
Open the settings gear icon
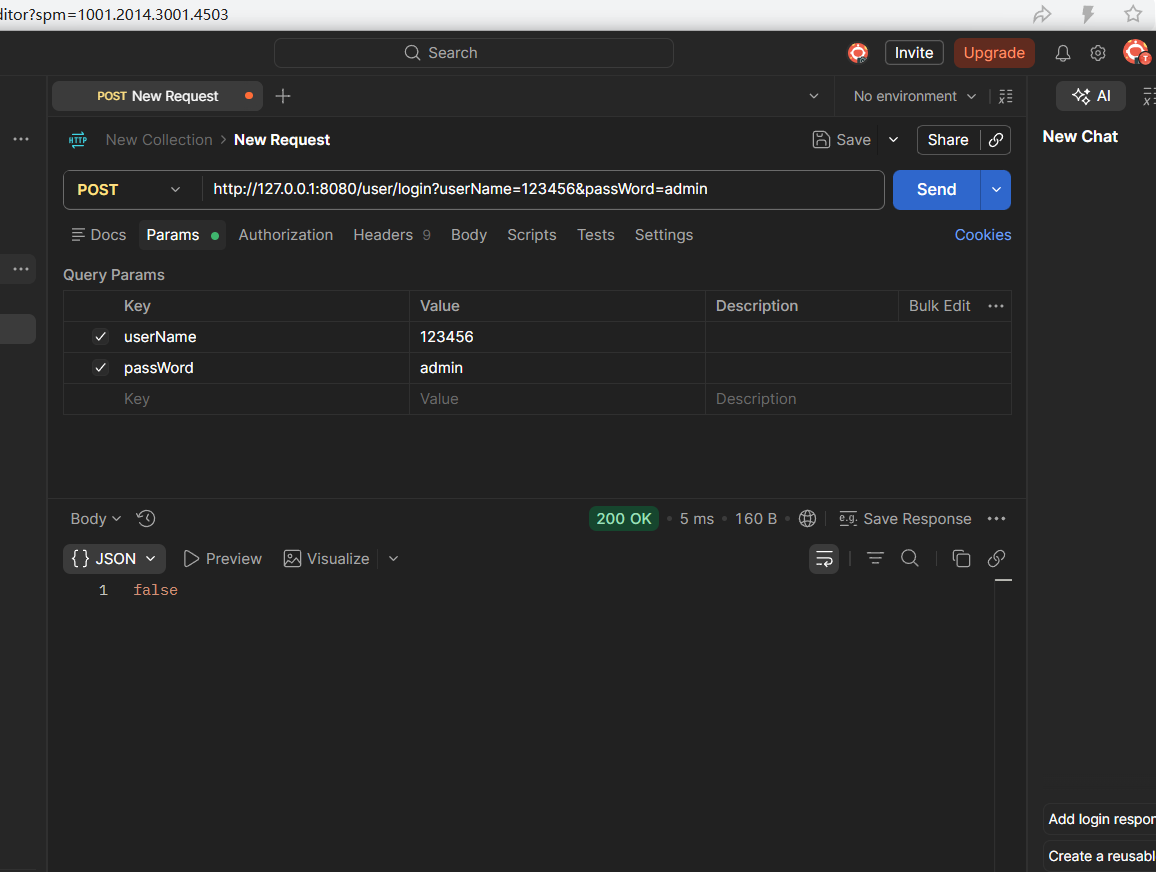tap(1098, 53)
